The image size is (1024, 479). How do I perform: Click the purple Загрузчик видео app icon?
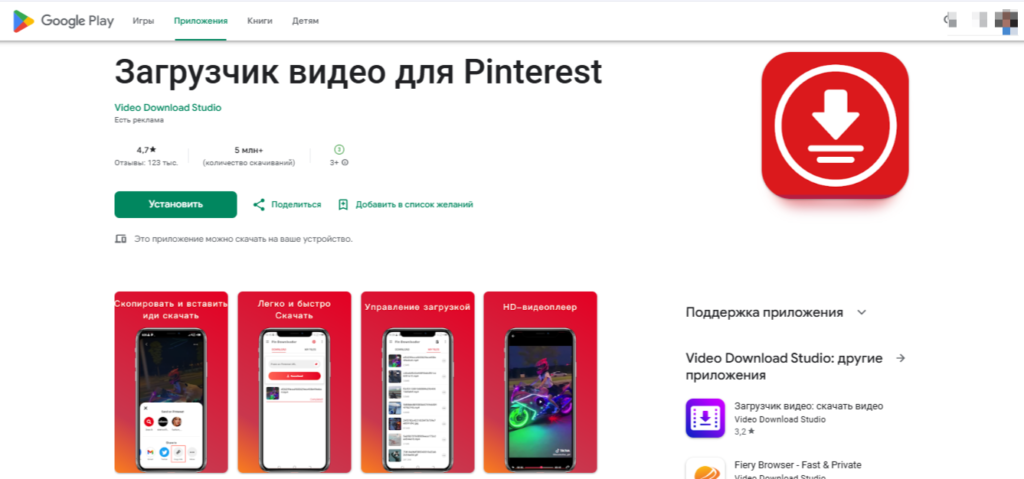pyautogui.click(x=705, y=418)
